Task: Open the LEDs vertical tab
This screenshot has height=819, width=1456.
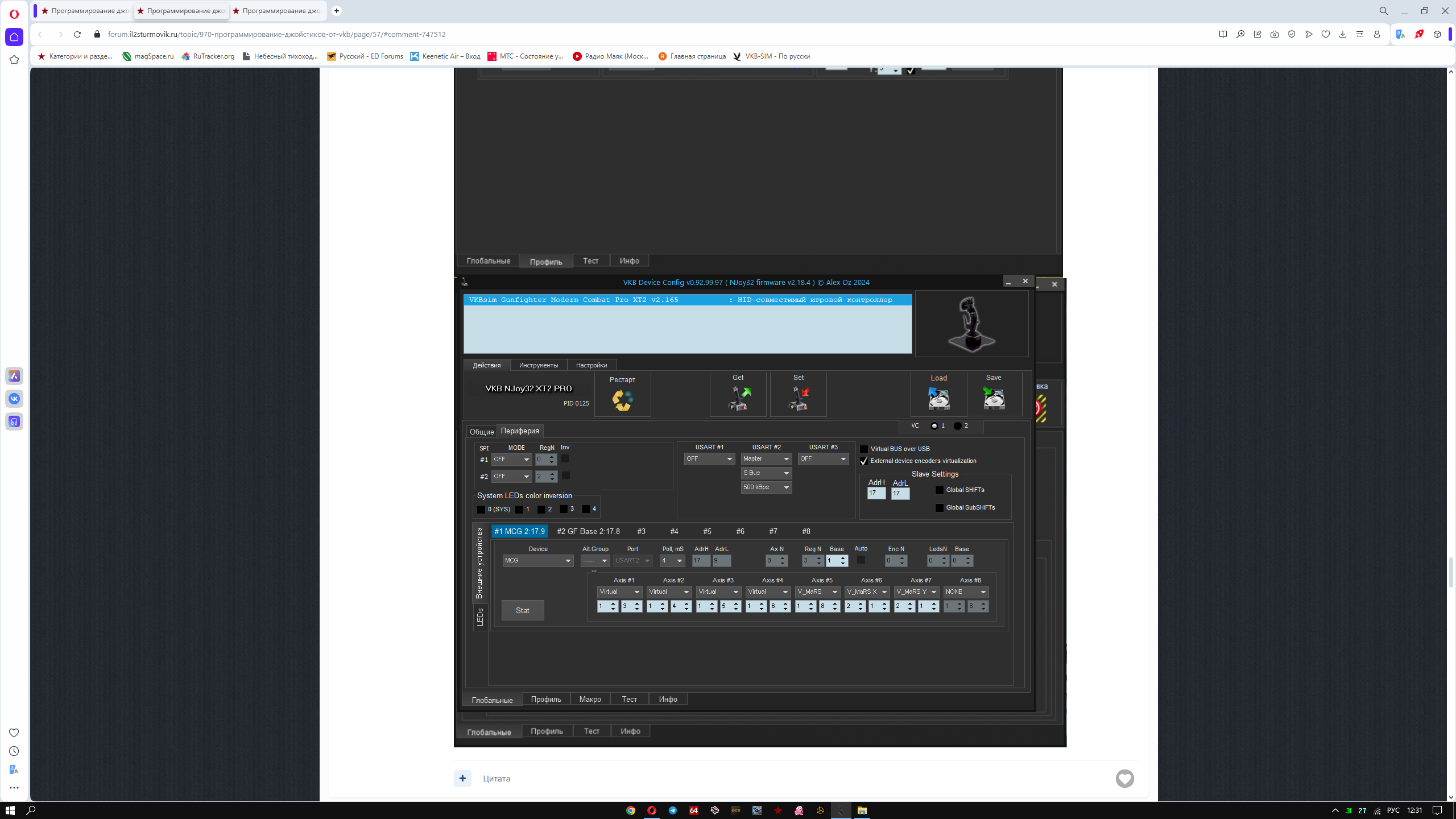Action: [480, 617]
